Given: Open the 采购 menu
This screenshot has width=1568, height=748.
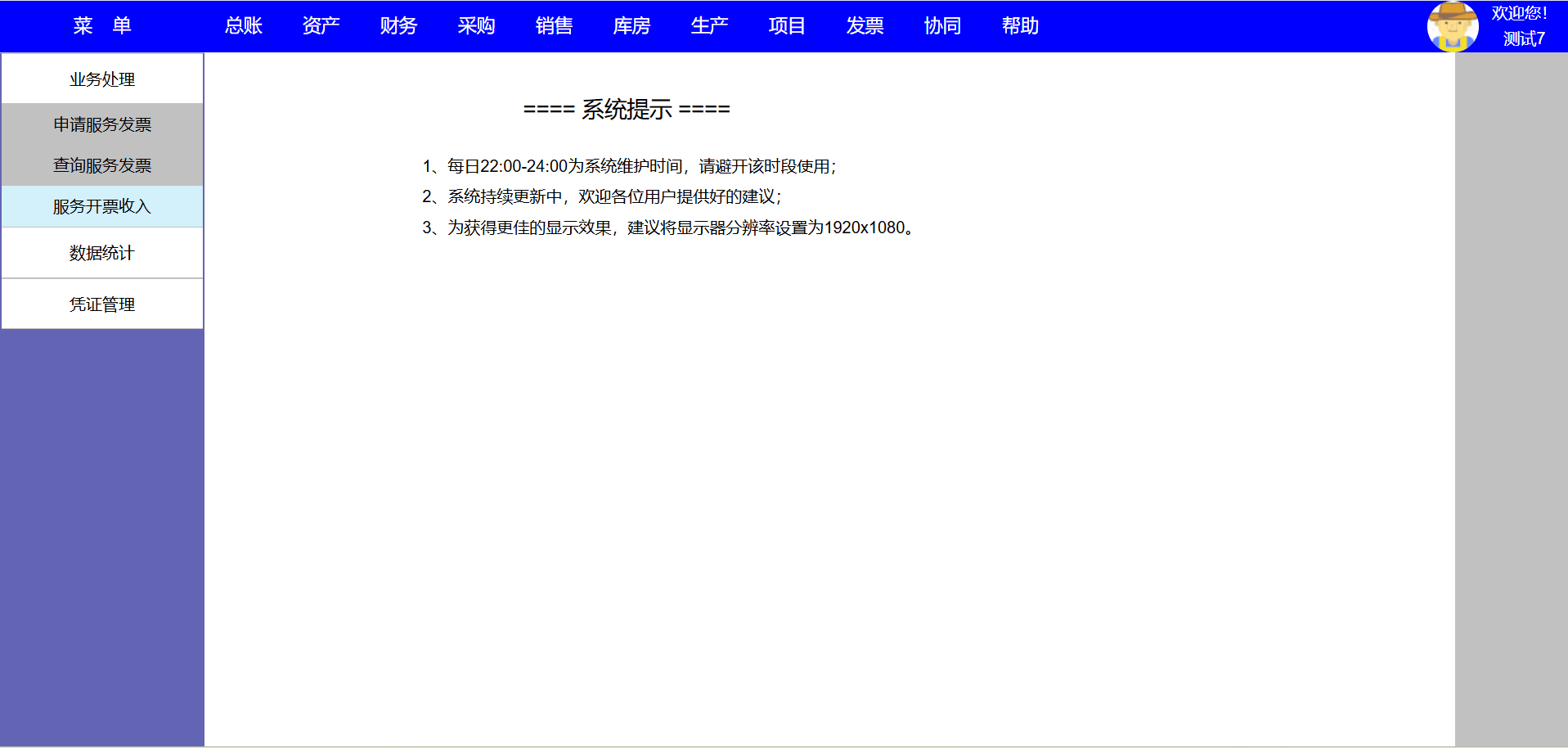Looking at the screenshot, I should 476,26.
